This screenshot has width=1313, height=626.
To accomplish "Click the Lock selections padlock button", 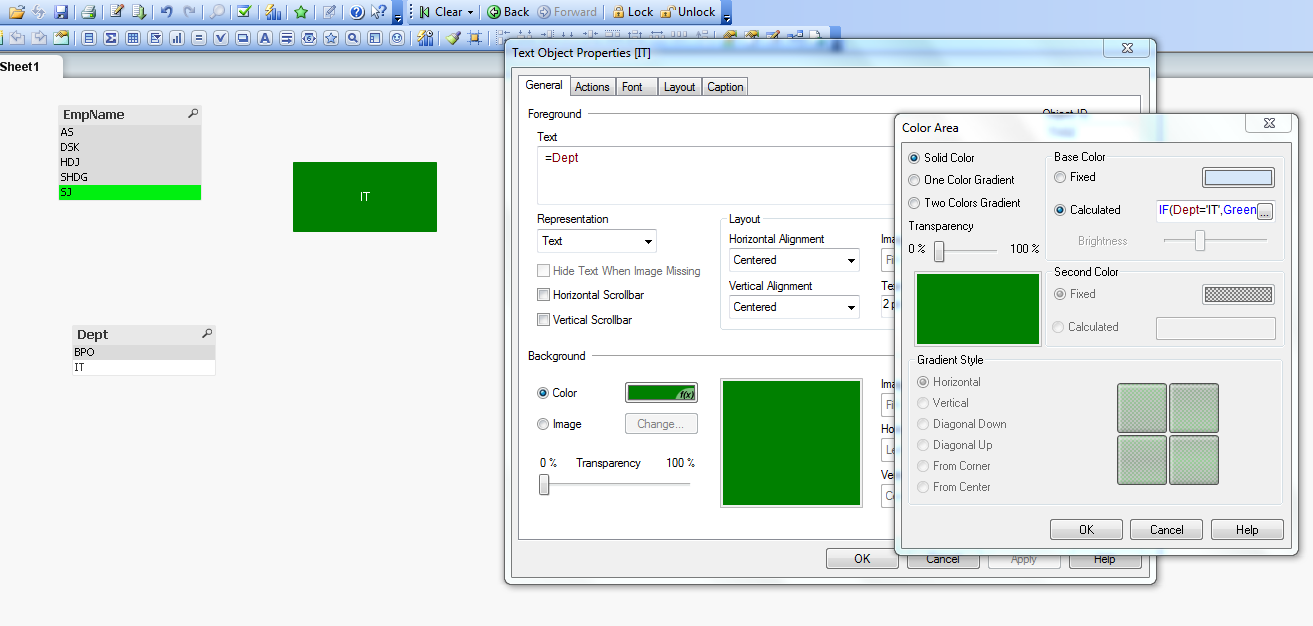I will click(631, 12).
